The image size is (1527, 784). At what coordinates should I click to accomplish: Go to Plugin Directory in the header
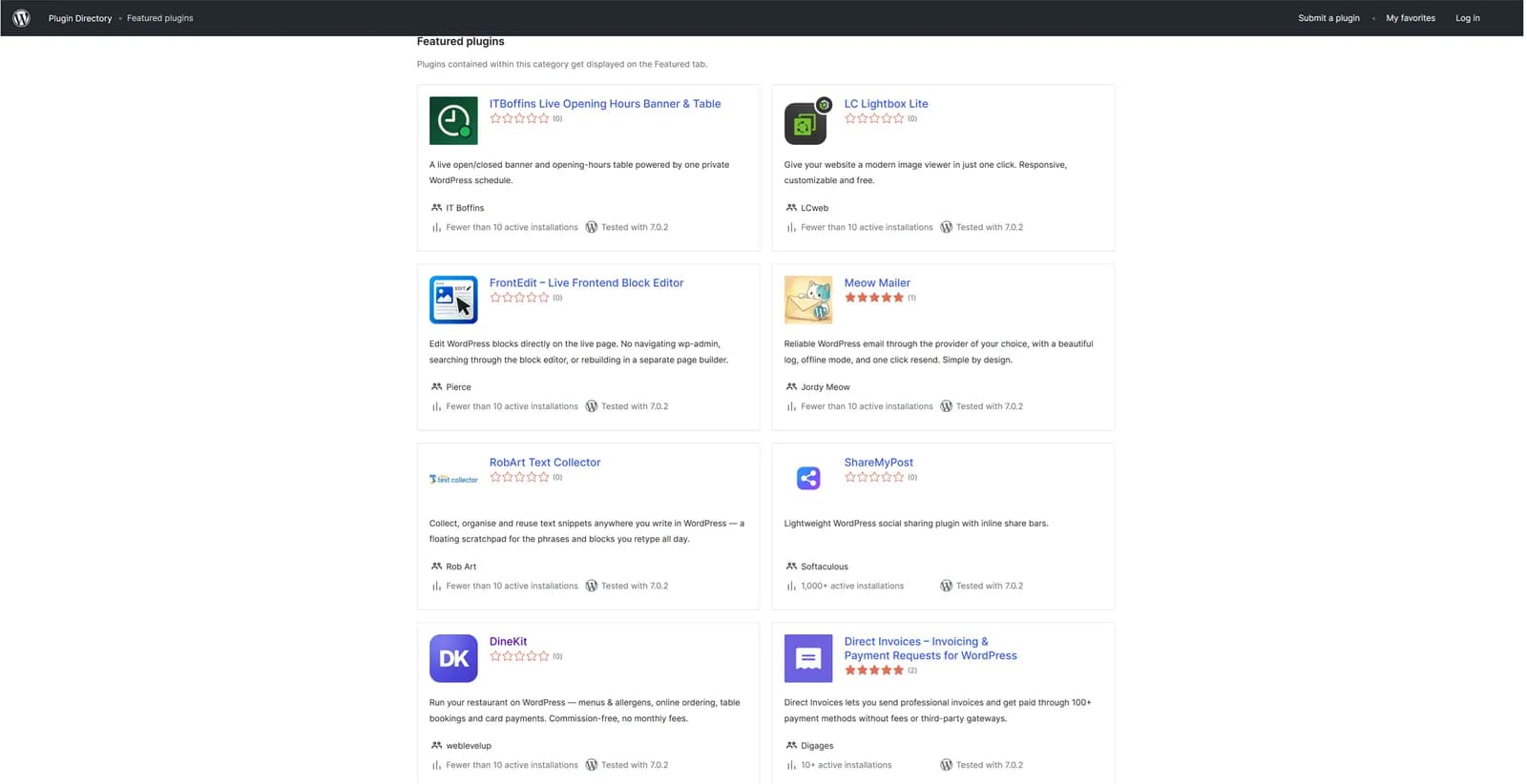point(80,18)
